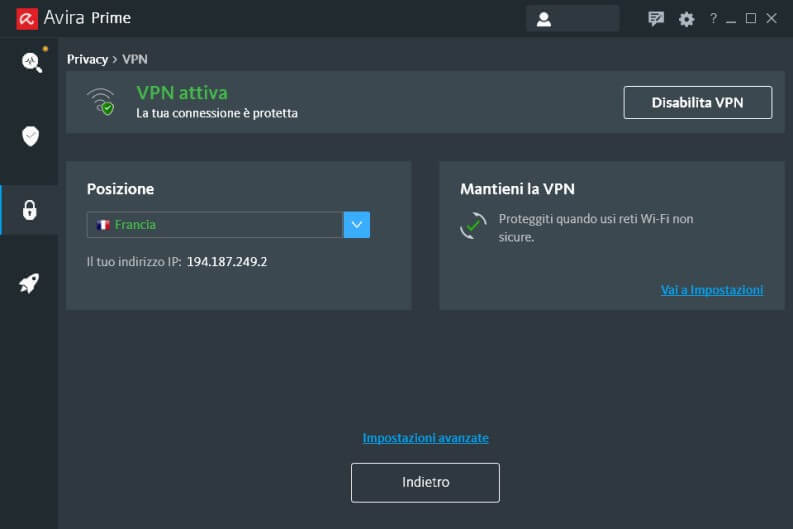The width and height of the screenshot is (793, 529).
Task: Expand the Posizione dropdown arrow
Action: tap(357, 225)
